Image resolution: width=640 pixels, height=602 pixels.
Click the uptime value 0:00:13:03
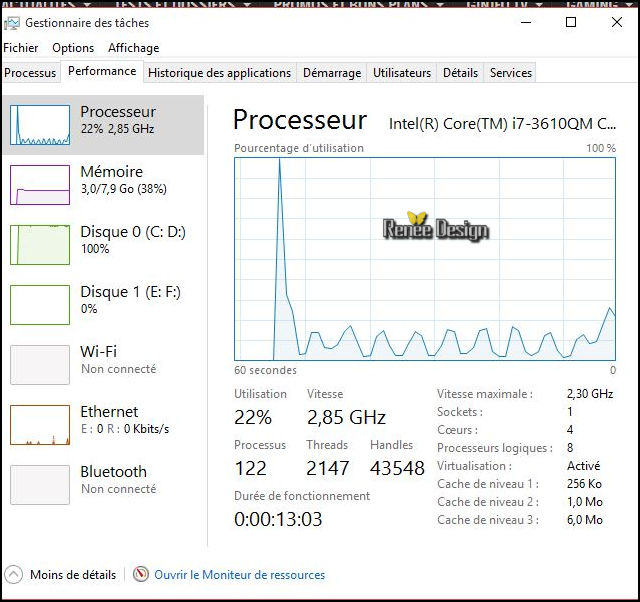tap(278, 519)
